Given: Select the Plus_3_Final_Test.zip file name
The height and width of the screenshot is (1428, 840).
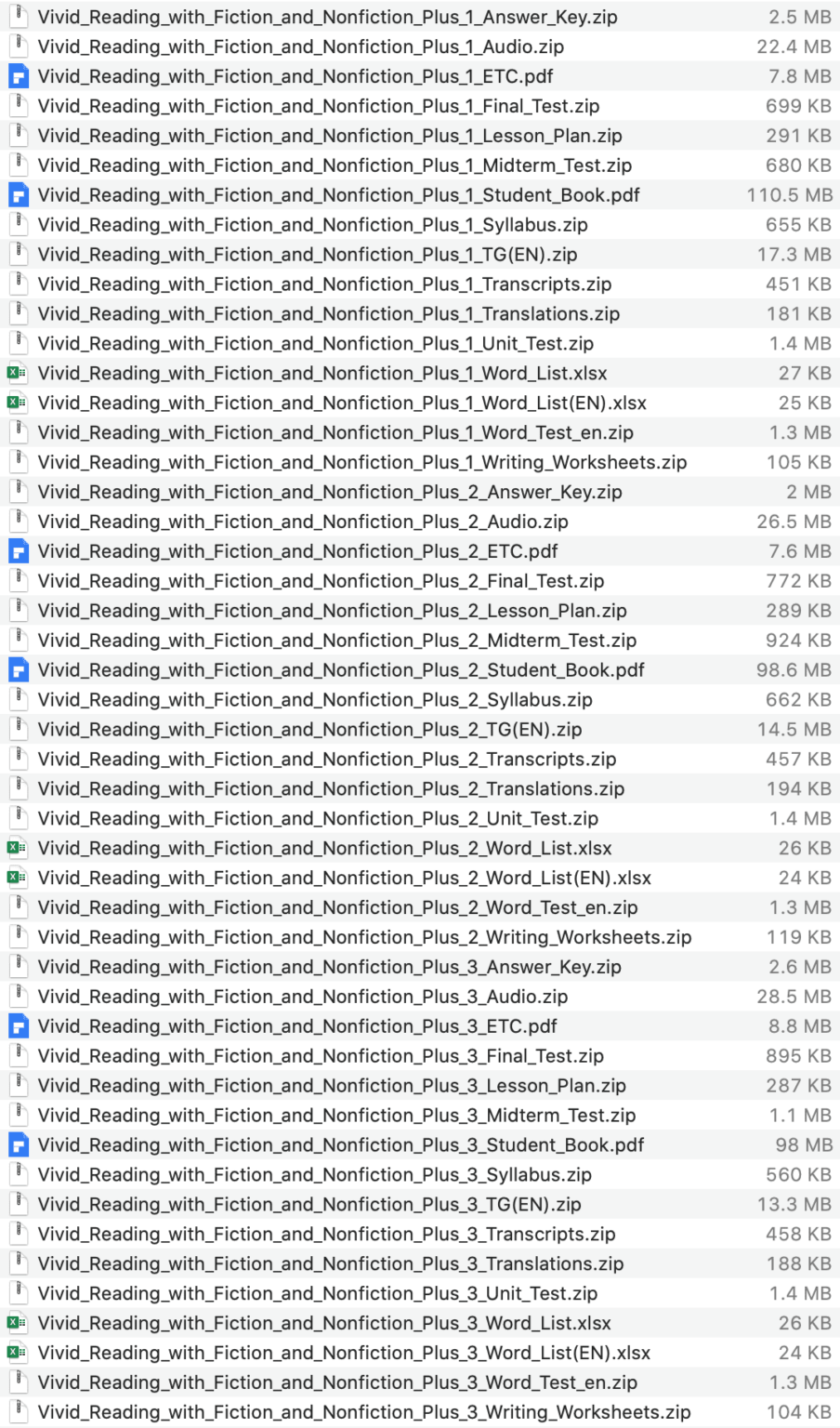Looking at the screenshot, I should coord(321,1056).
